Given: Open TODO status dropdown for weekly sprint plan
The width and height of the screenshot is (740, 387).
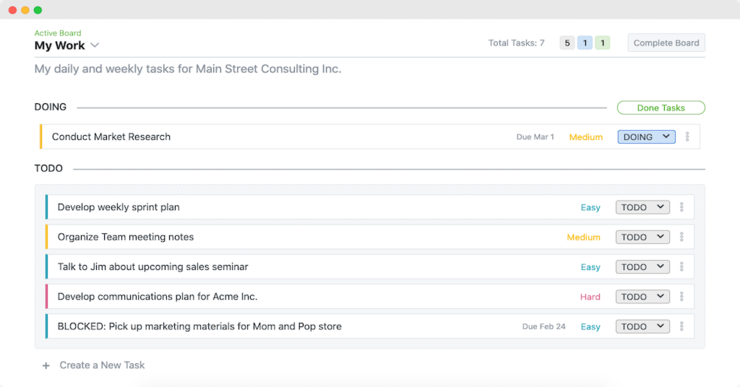Looking at the screenshot, I should coord(642,207).
